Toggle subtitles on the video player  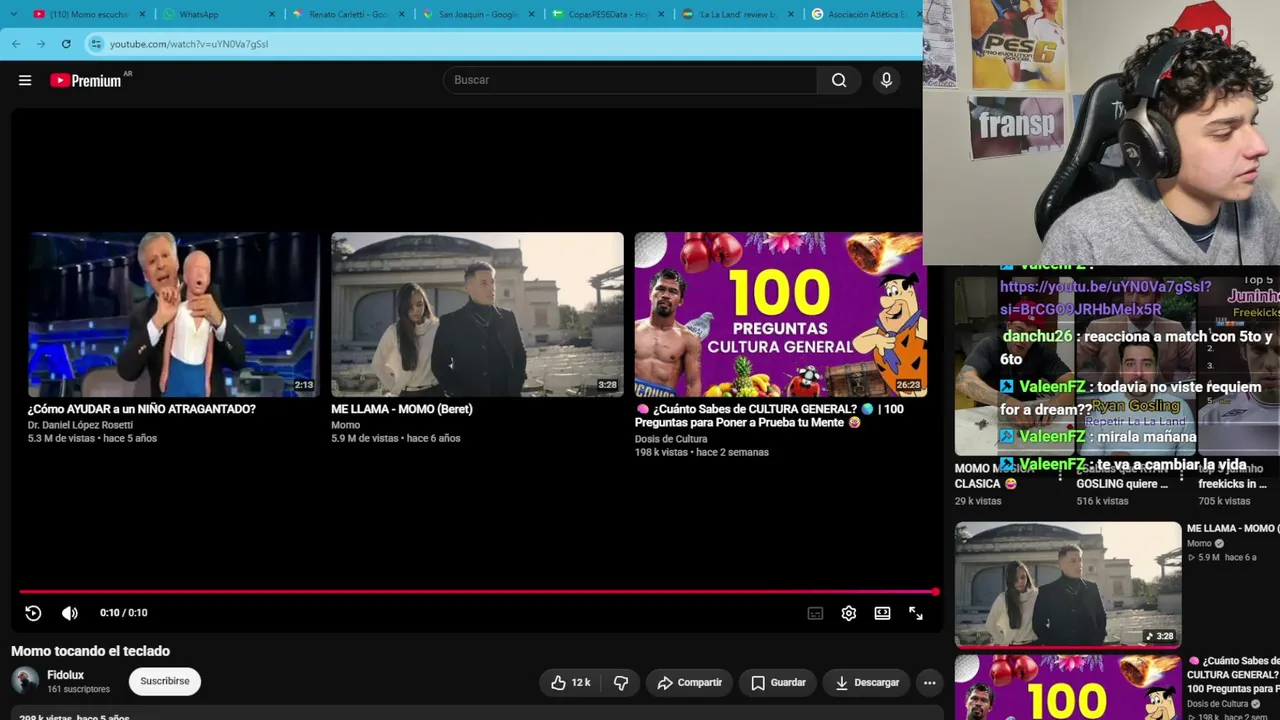(x=815, y=613)
